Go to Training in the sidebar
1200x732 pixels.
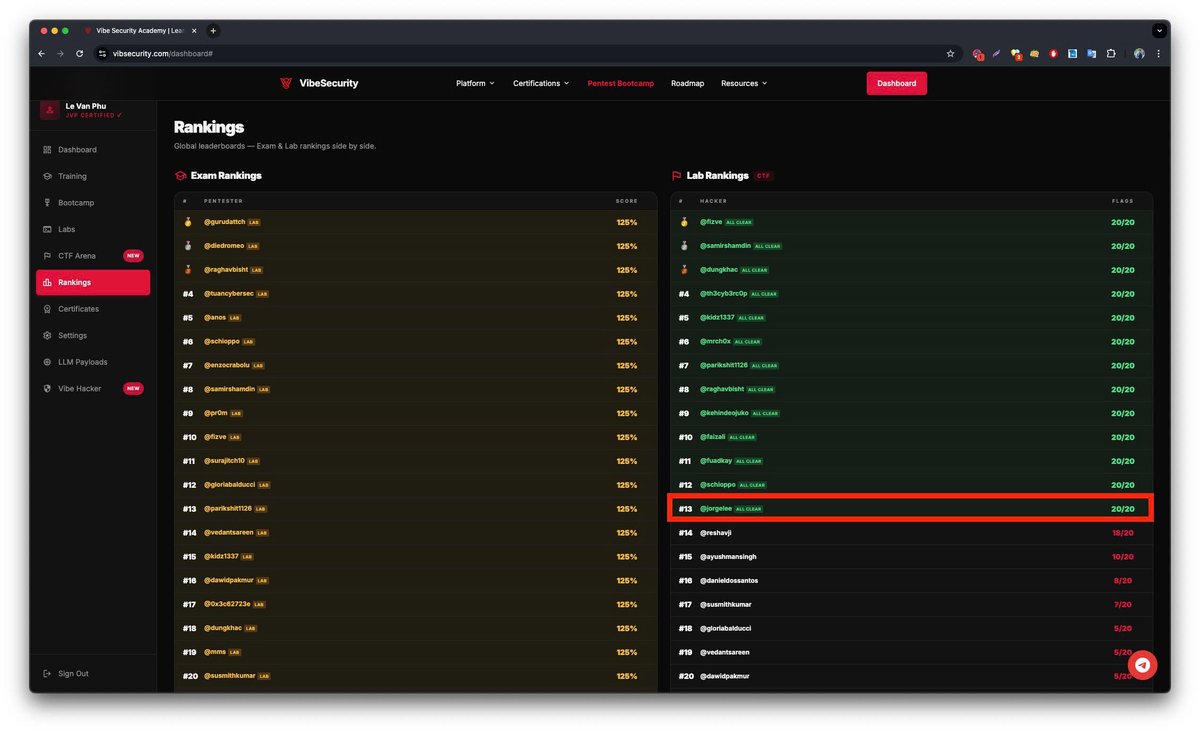pos(93,176)
